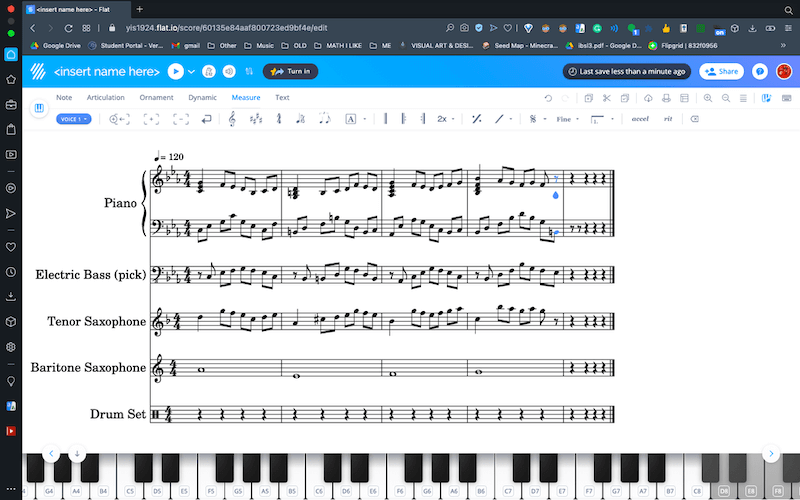Click the key signature tool

[x=255, y=118]
